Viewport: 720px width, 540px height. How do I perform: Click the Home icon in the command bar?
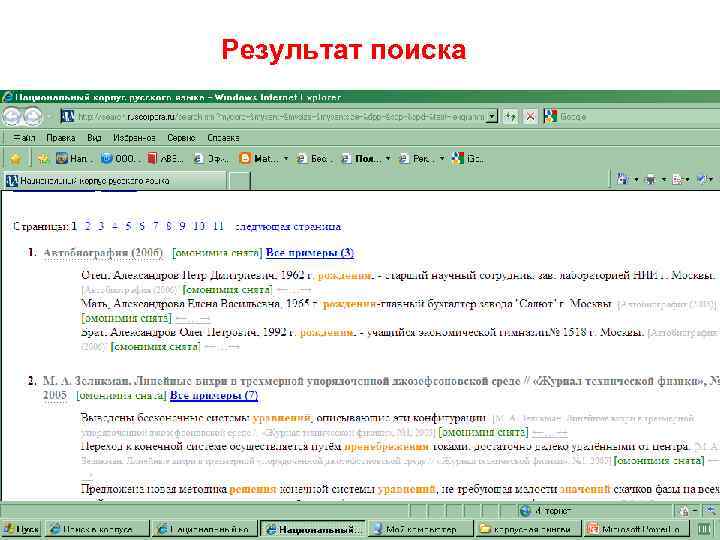623,179
